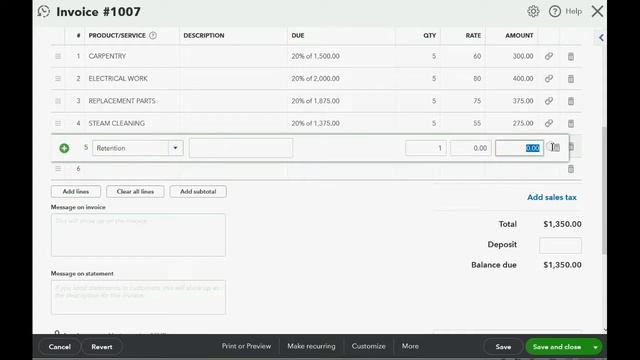Open Print or Preview
This screenshot has width=640, height=360.
coord(246,346)
